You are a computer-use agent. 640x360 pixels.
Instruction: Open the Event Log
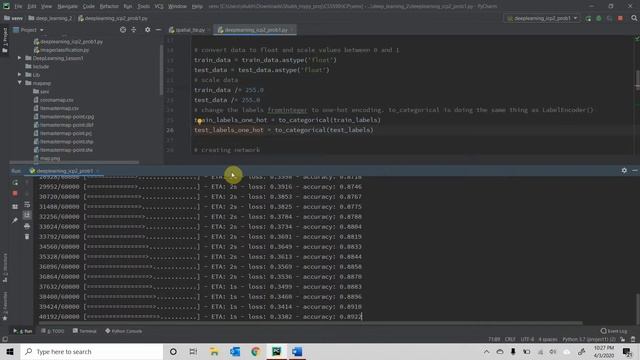(614, 331)
